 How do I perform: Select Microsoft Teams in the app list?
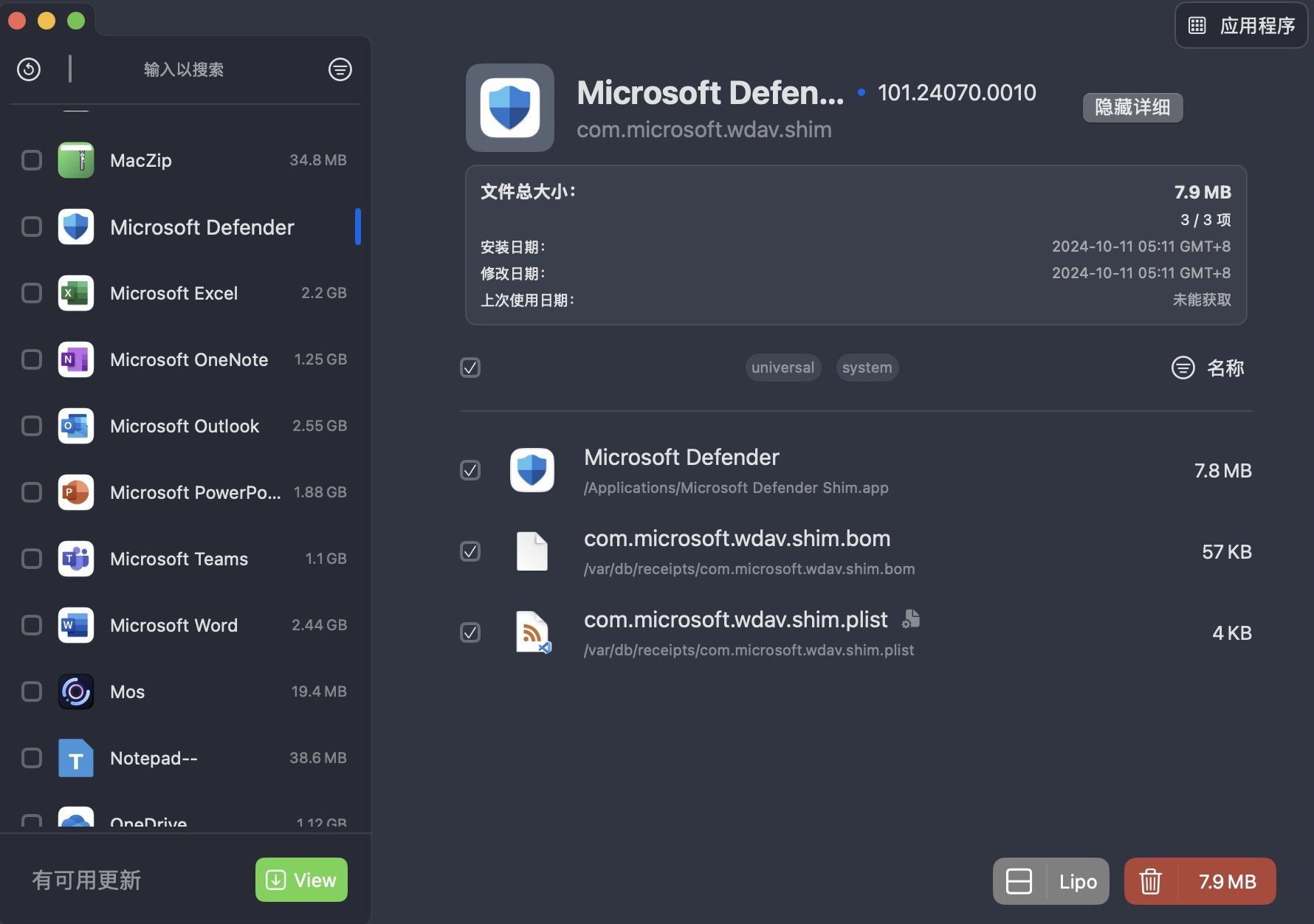[x=185, y=559]
